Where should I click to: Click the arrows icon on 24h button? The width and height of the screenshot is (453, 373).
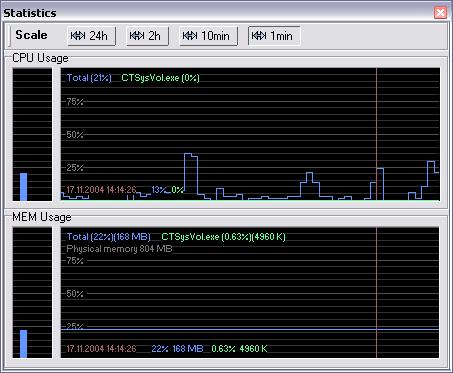78,36
